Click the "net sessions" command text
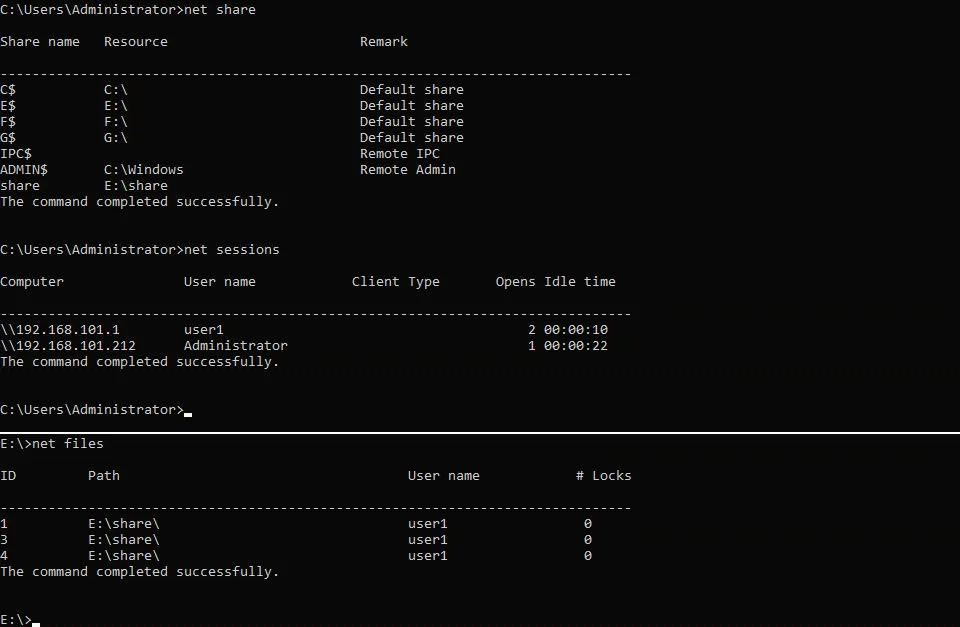The height and width of the screenshot is (627, 960). click(231, 250)
